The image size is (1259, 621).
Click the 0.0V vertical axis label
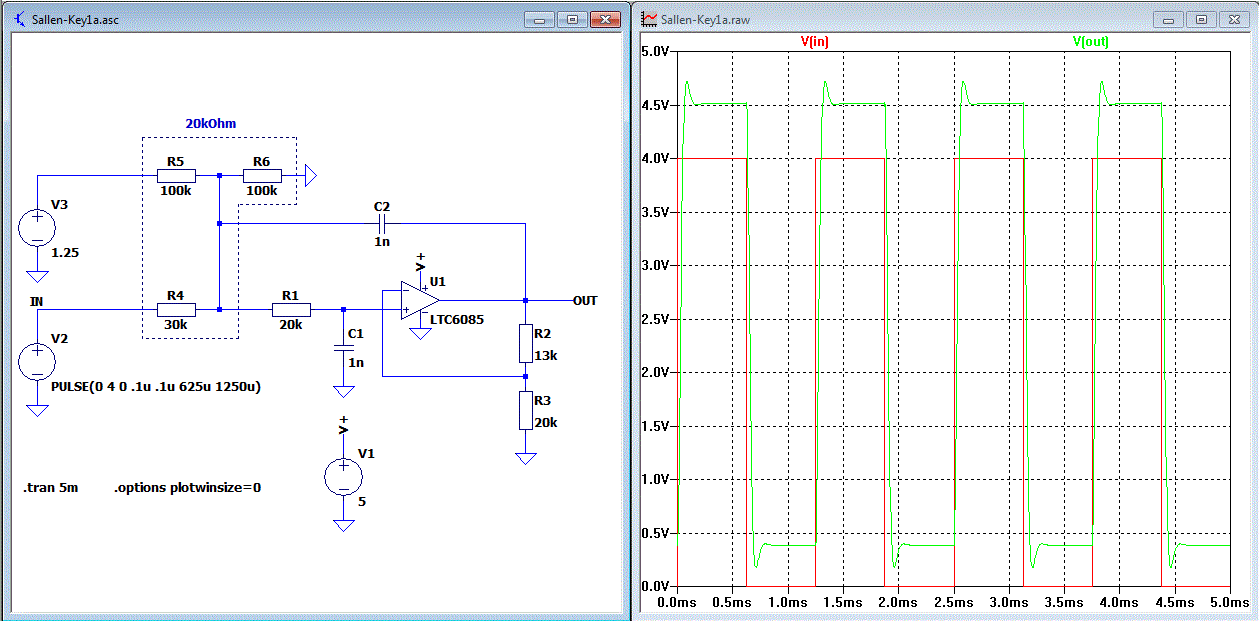pos(654,586)
